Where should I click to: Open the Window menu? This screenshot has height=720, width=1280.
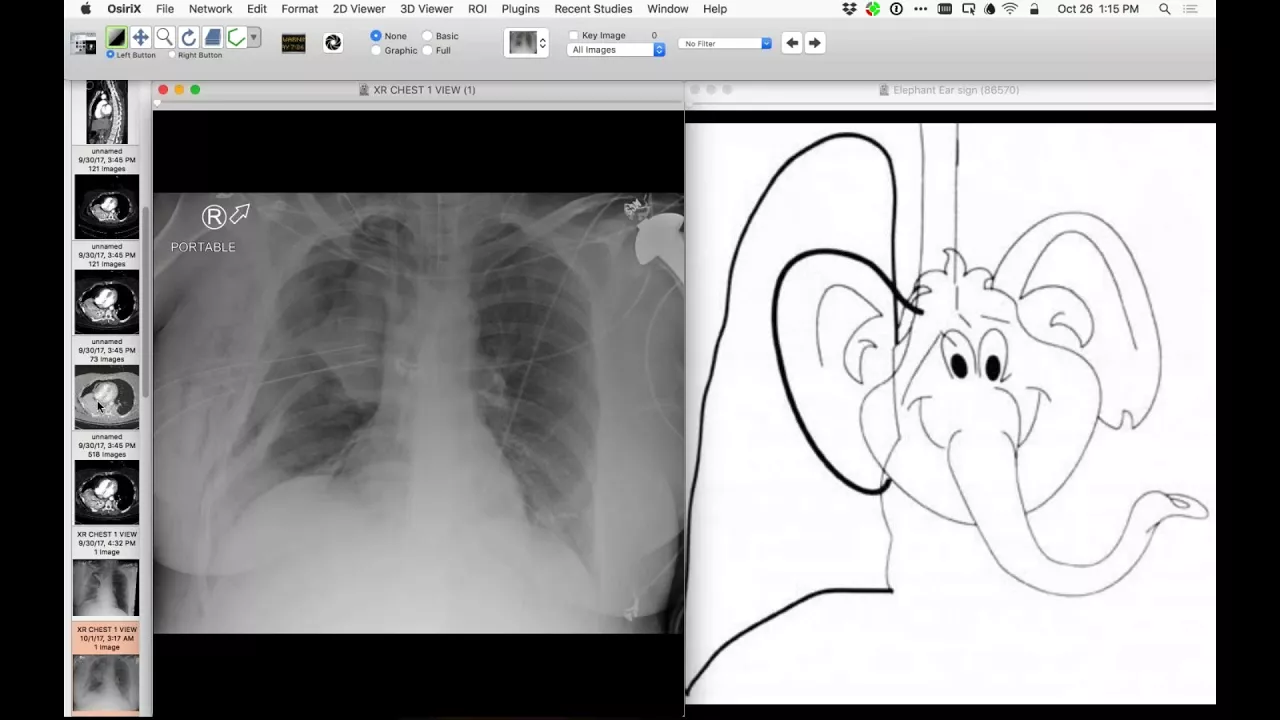pyautogui.click(x=667, y=9)
